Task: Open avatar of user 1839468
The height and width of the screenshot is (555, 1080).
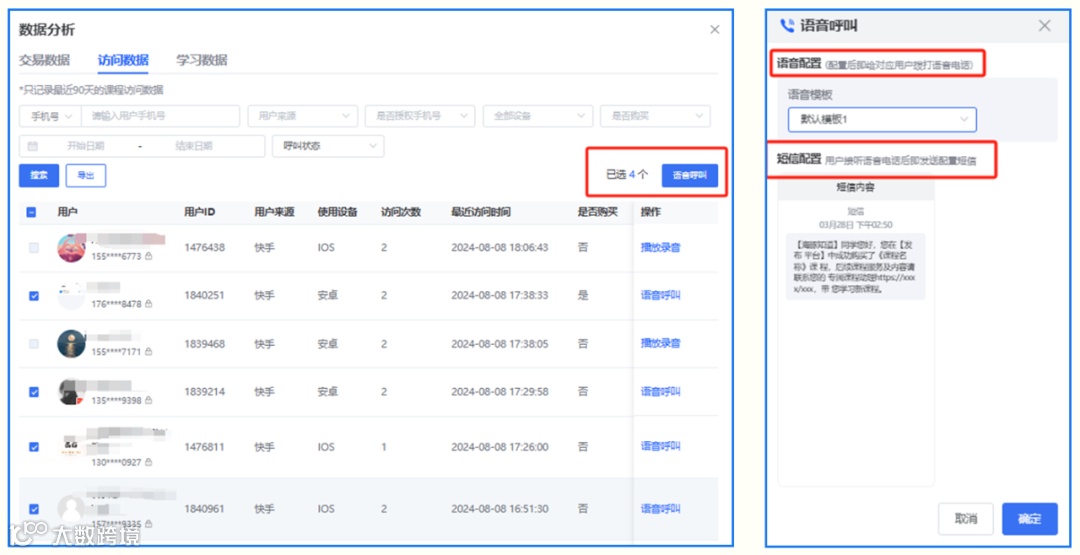Action: 71,344
